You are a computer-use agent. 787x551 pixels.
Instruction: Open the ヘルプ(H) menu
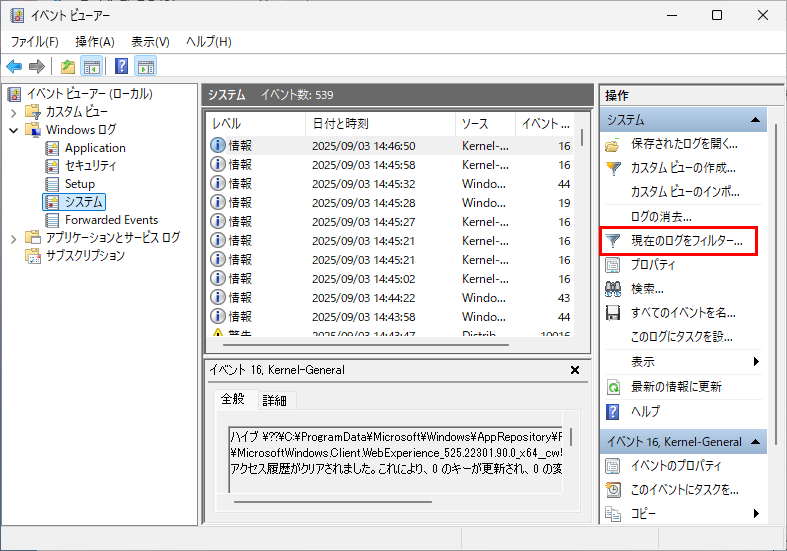pyautogui.click(x=209, y=42)
